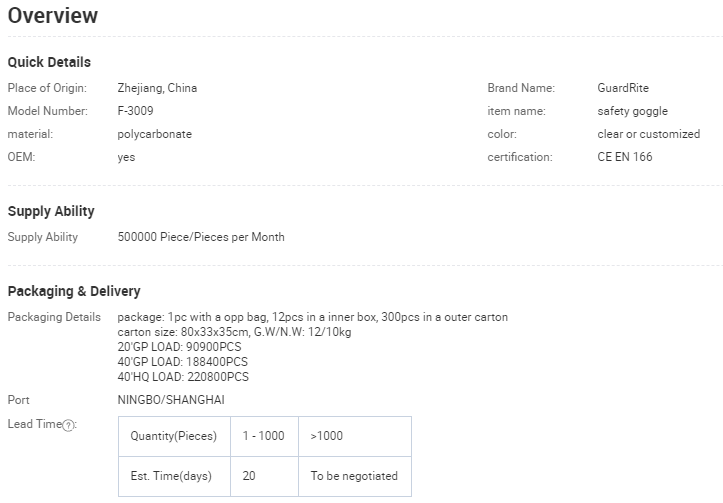Click the GuardRite brand name
Screen dimensions: 723x503
(x=623, y=88)
